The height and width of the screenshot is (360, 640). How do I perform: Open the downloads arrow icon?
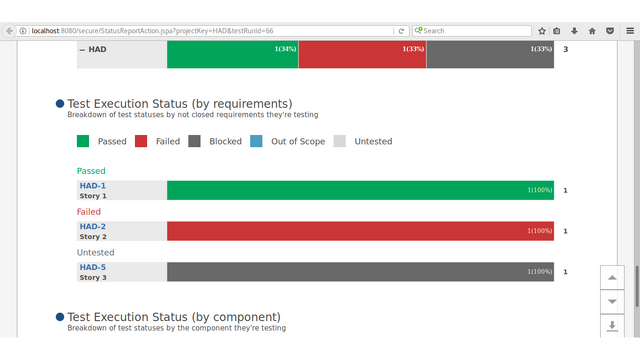(x=574, y=31)
